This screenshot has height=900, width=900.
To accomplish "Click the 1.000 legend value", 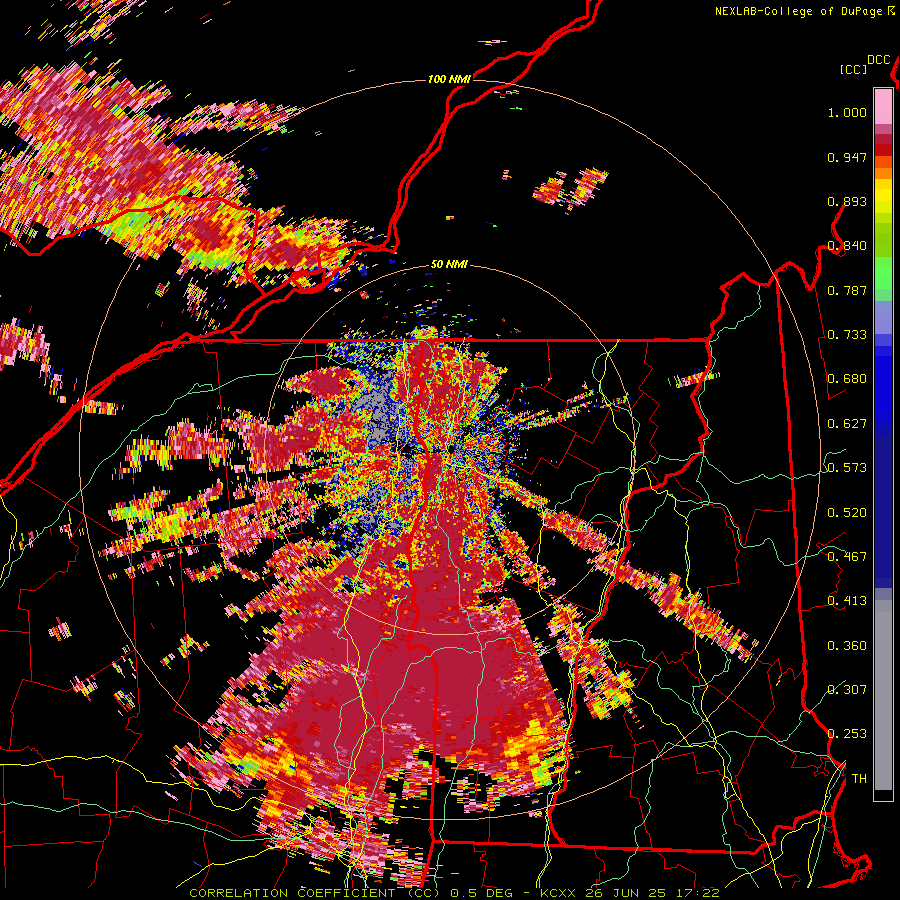I will (847, 112).
